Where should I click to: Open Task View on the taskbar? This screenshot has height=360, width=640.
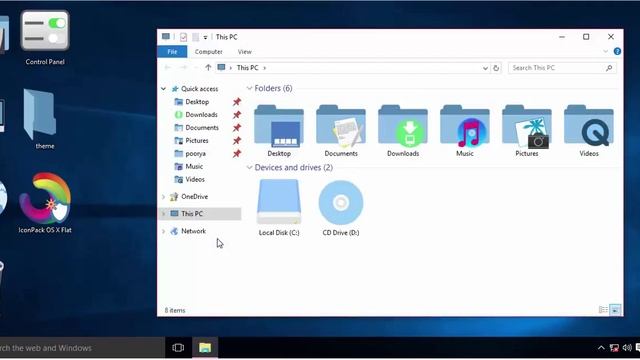click(x=178, y=348)
